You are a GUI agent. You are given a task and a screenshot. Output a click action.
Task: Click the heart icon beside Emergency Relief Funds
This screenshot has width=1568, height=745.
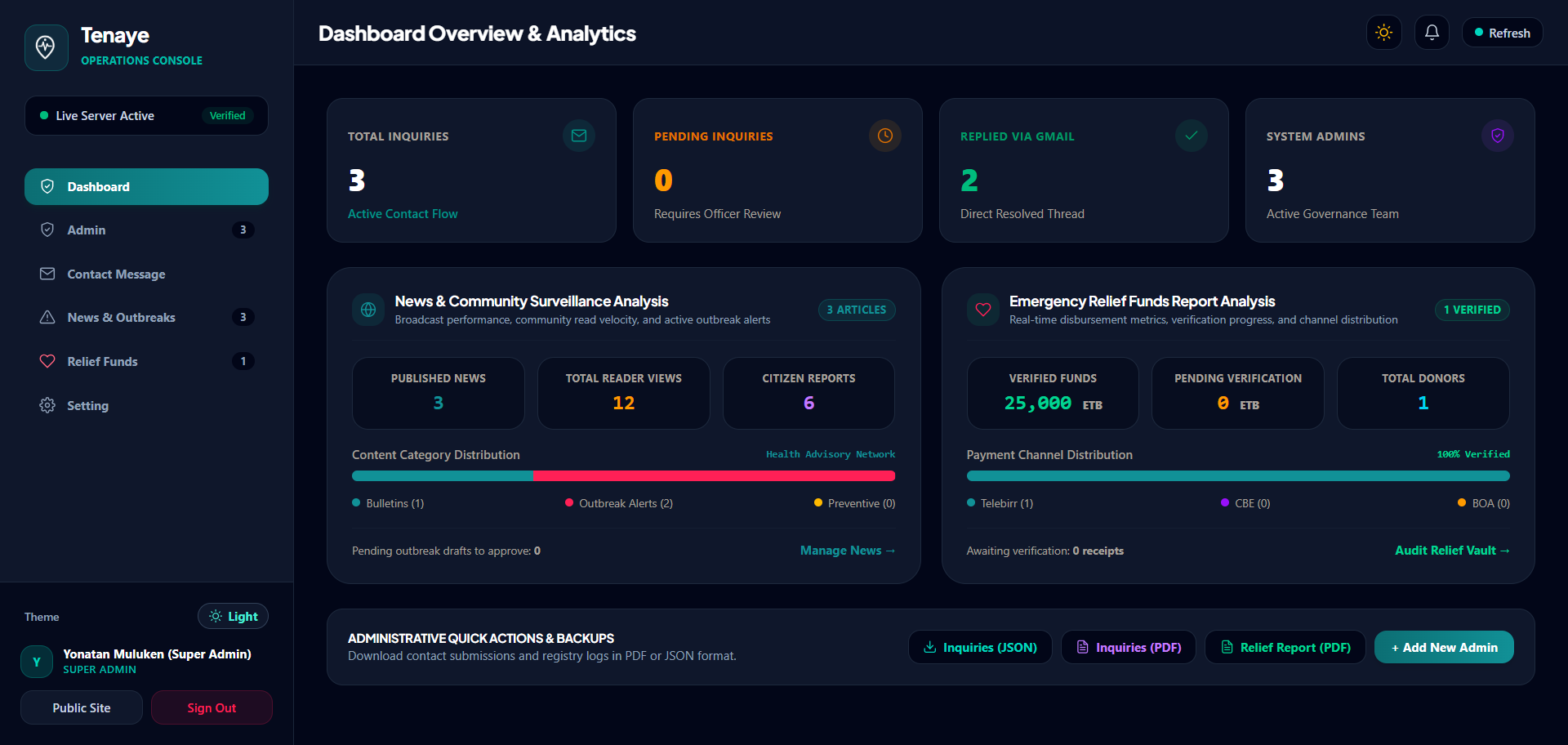(x=983, y=310)
